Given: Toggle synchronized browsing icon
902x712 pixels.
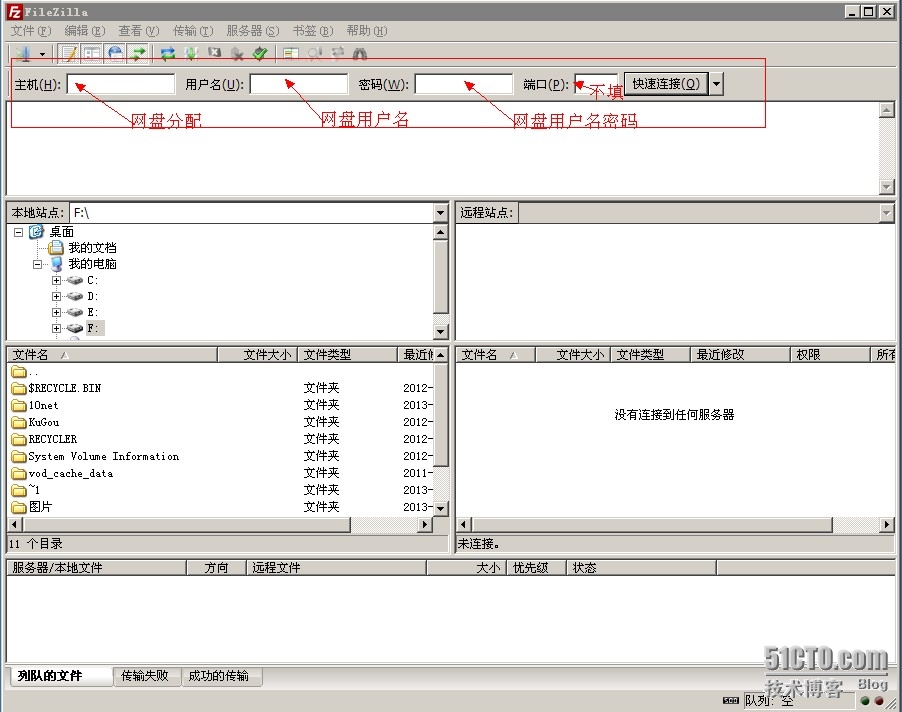Looking at the screenshot, I should click(338, 53).
